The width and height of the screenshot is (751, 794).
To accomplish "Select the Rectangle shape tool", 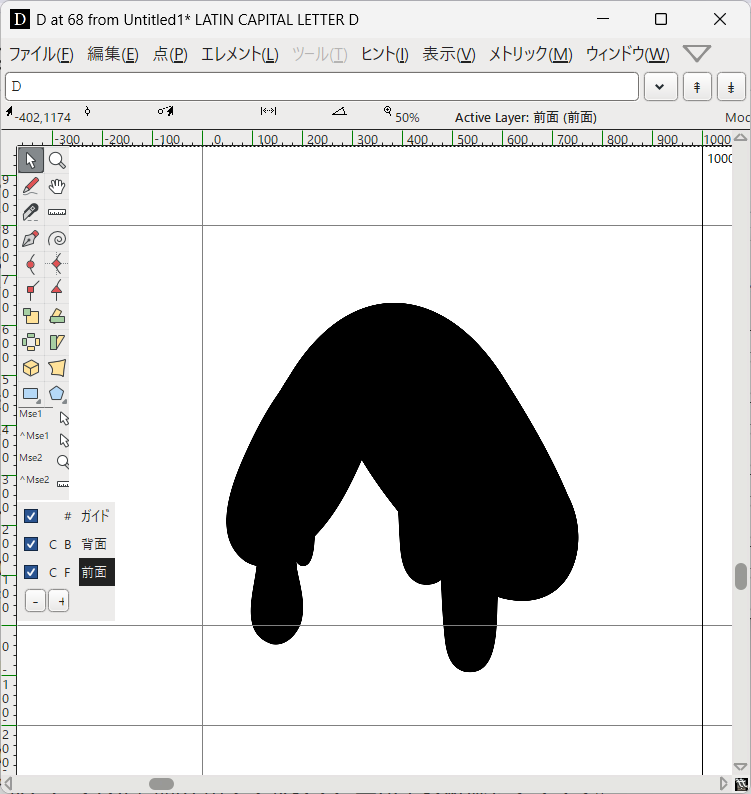I will coord(31,394).
